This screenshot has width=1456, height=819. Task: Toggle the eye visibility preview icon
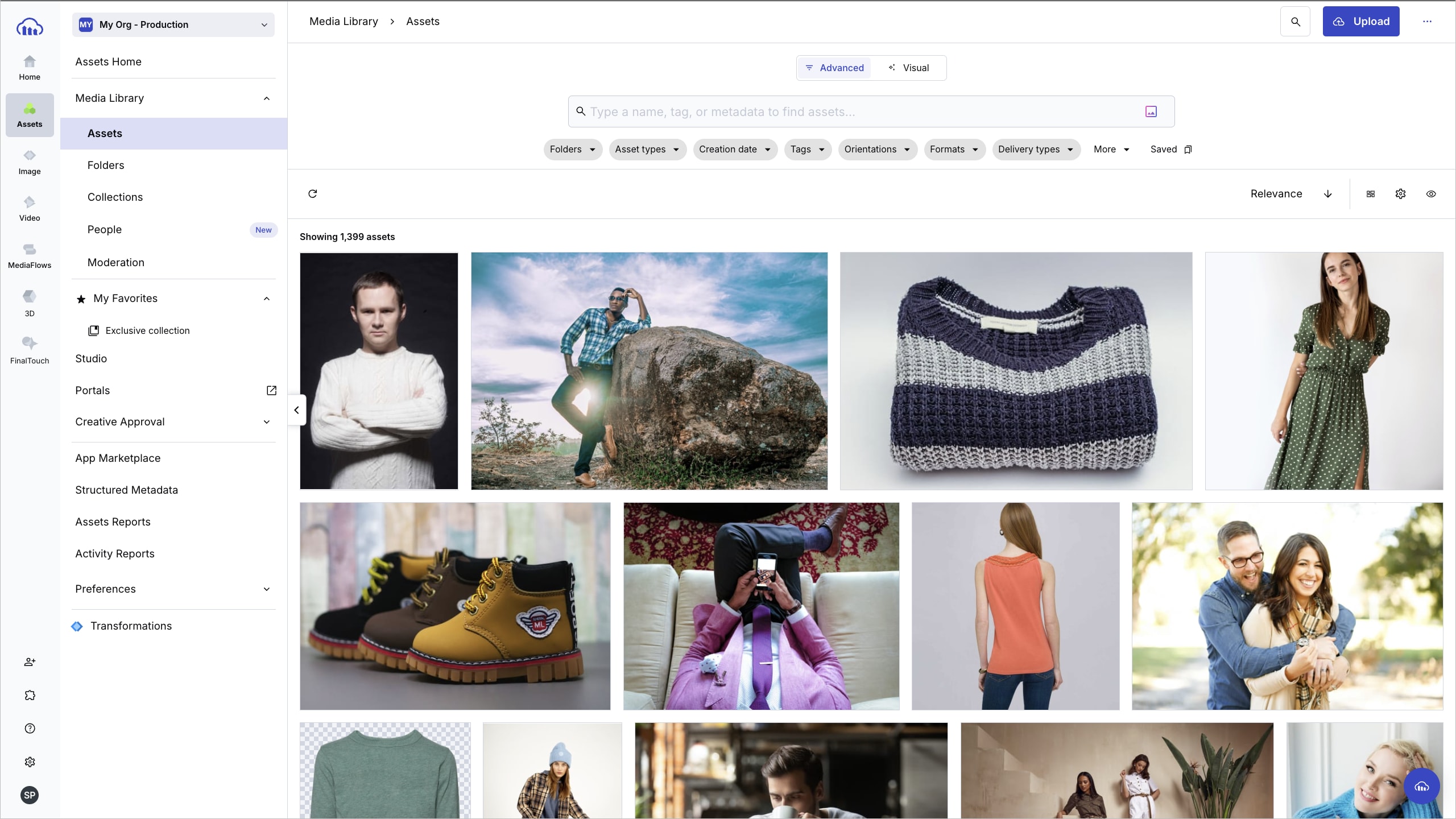[x=1431, y=194]
